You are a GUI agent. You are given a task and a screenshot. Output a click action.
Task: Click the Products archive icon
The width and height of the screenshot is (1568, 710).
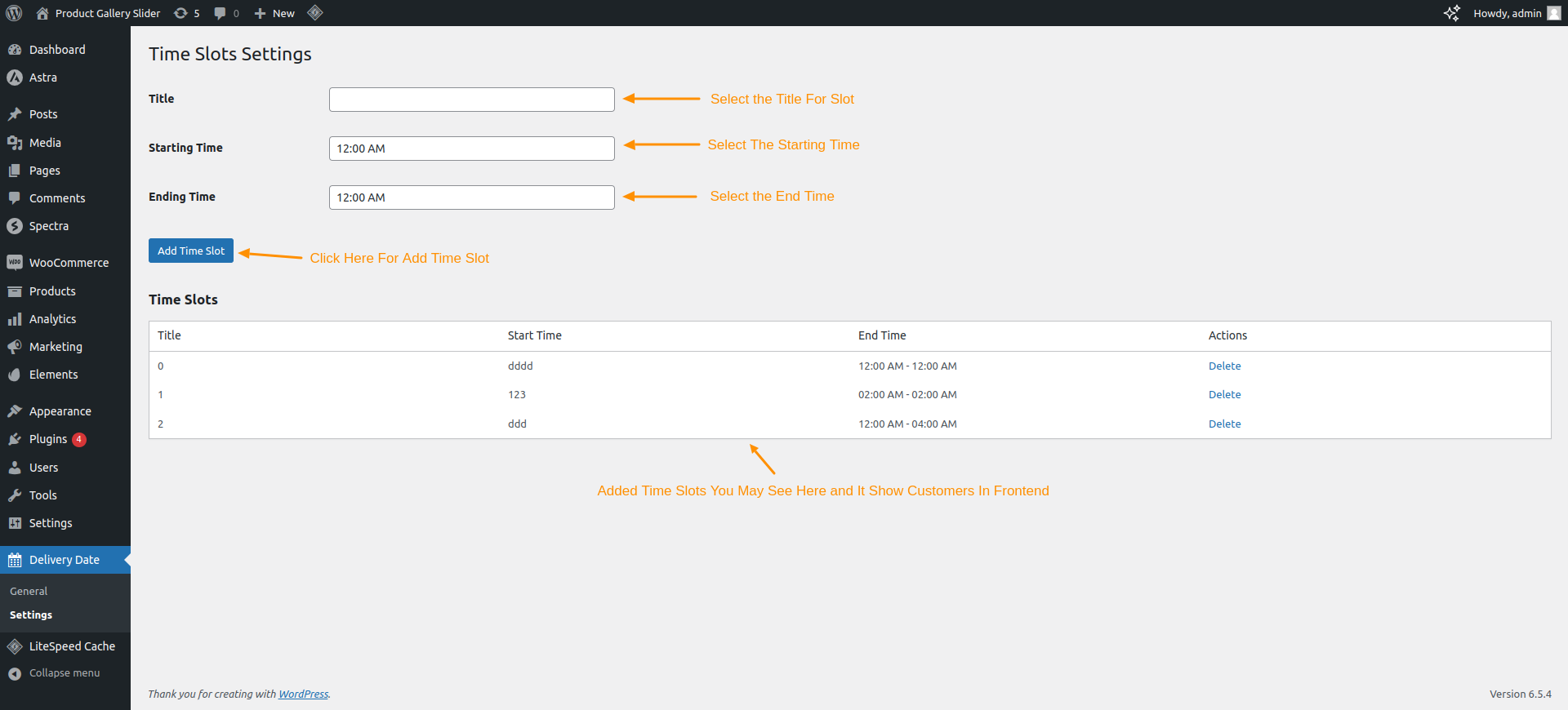tap(15, 291)
